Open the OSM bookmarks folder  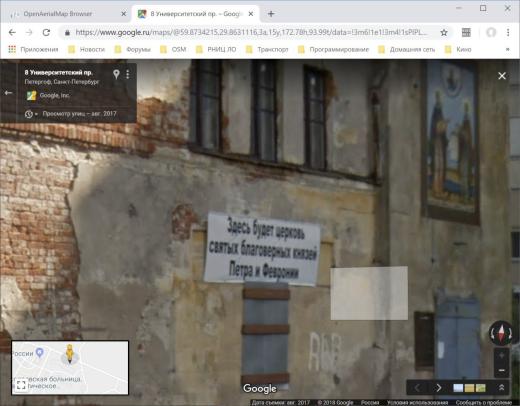point(173,49)
